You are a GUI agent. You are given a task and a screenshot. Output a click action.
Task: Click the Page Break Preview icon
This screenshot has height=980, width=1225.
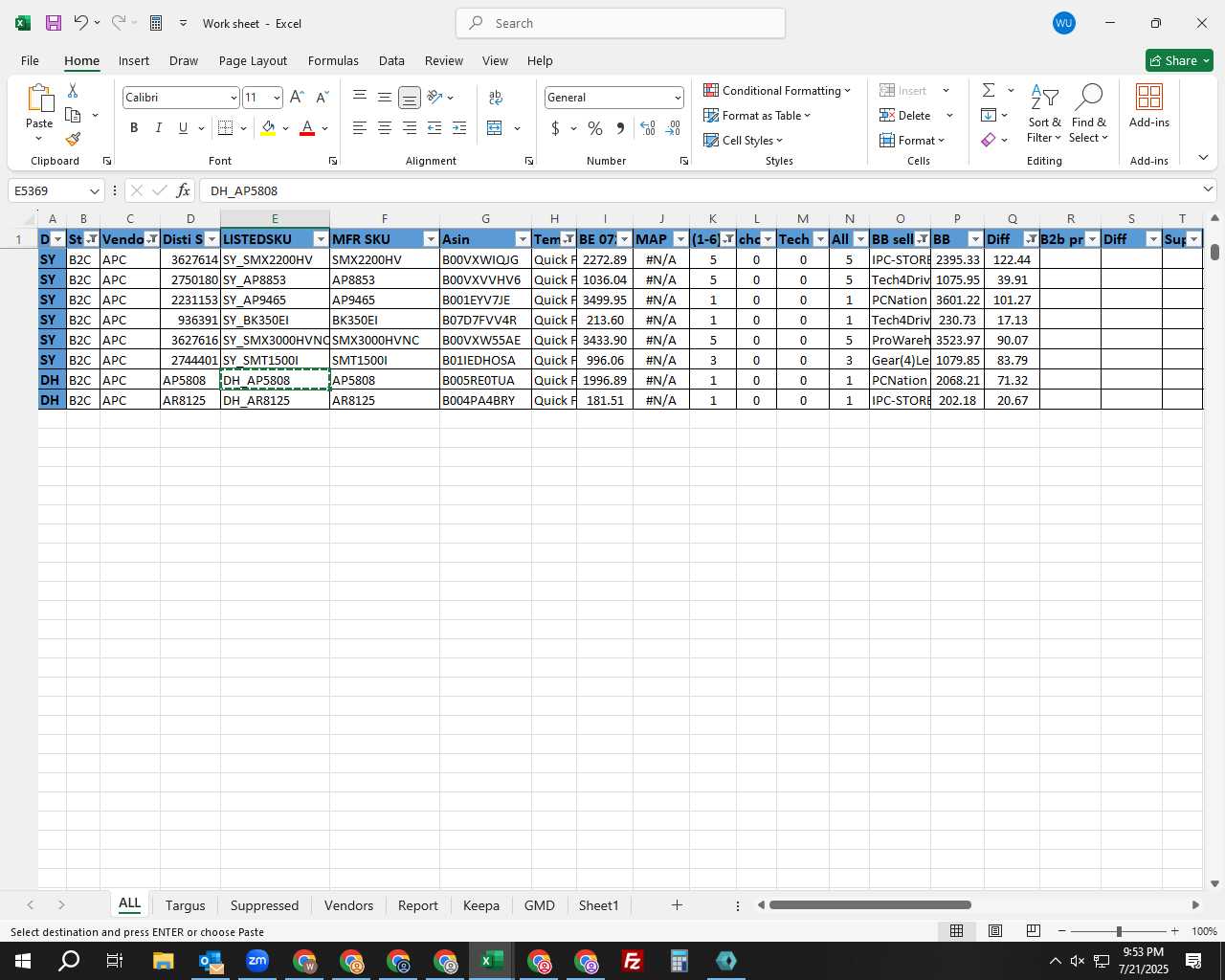point(1033,931)
